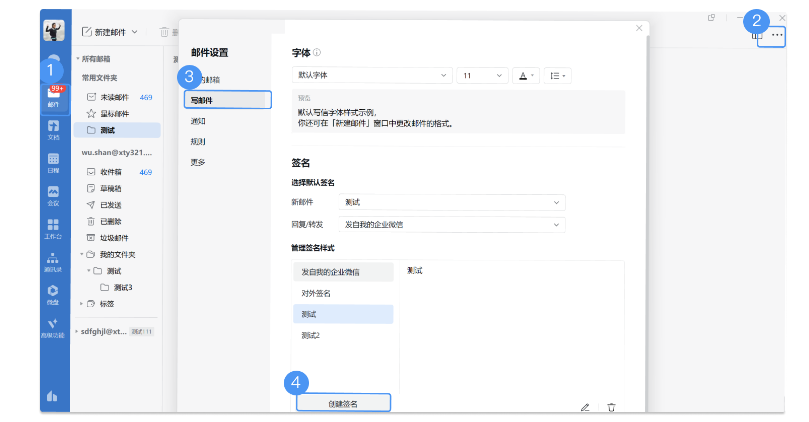Open the 回复/转发 signature dropdown

(450, 224)
